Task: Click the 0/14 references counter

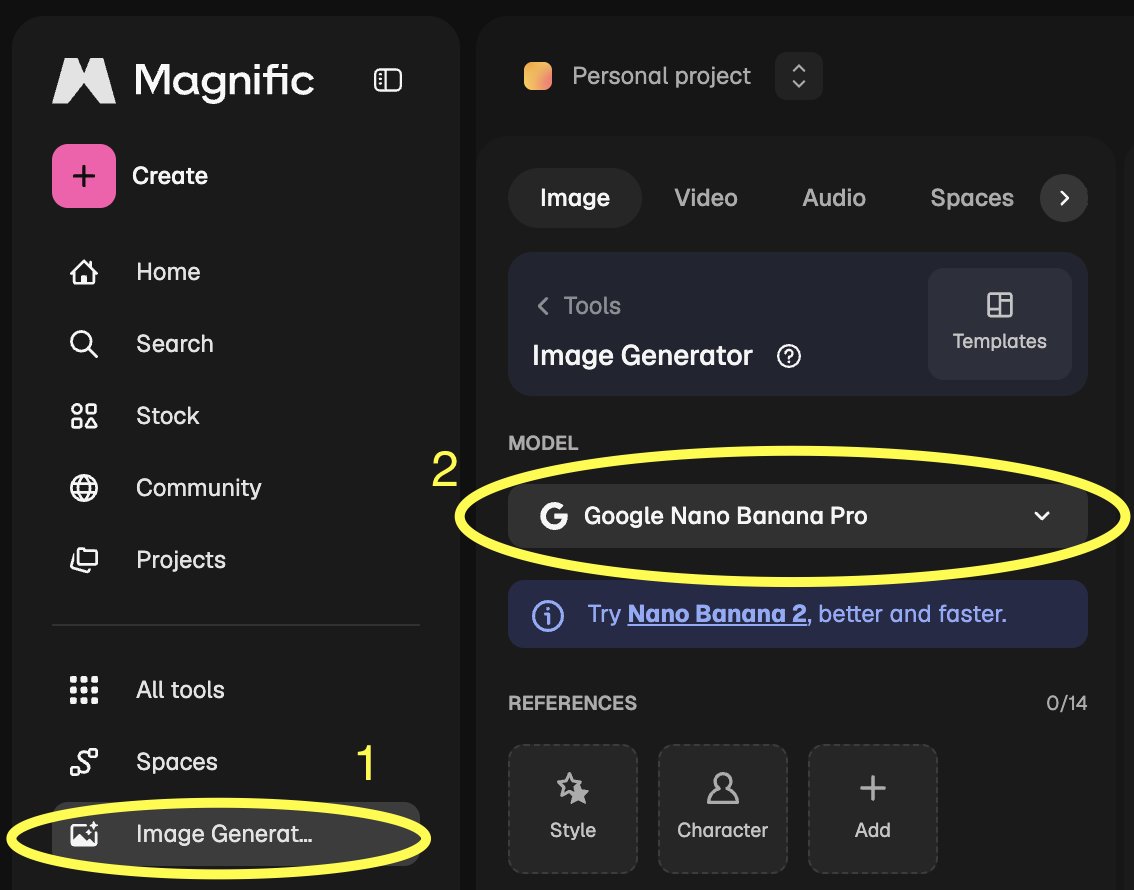Action: click(x=1067, y=703)
